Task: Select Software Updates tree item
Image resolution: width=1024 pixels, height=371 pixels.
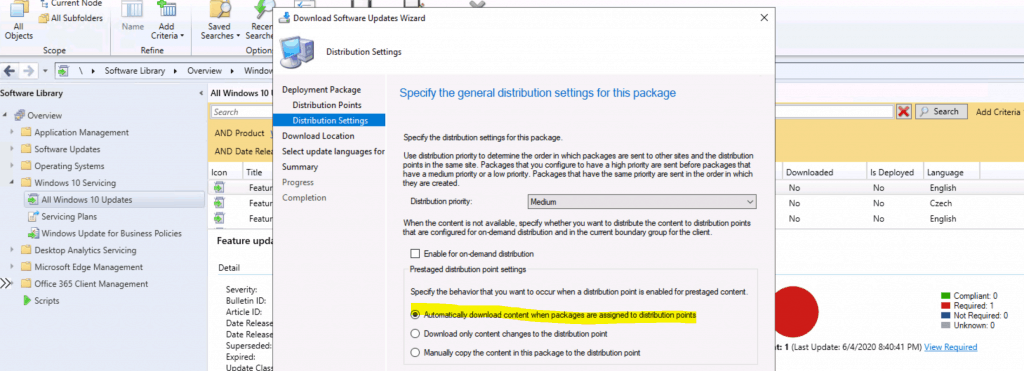Action: [67, 149]
